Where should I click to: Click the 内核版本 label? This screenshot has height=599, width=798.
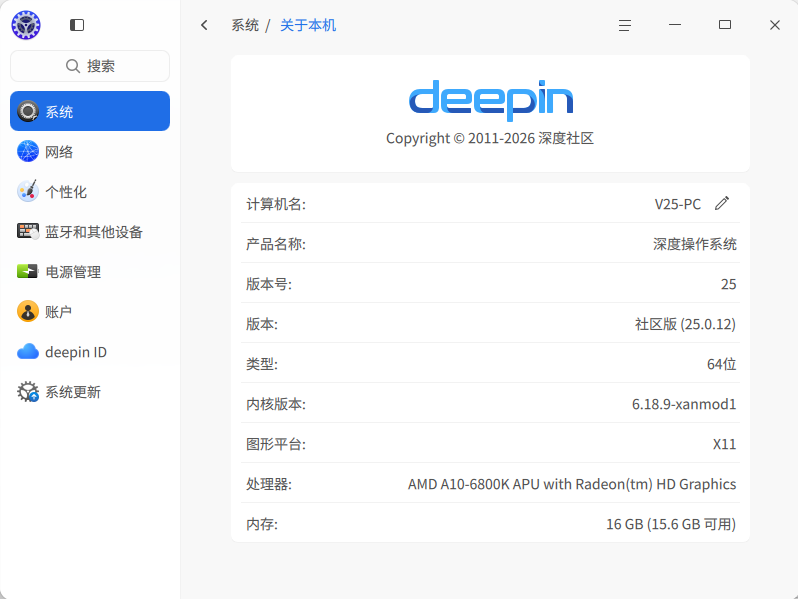276,404
